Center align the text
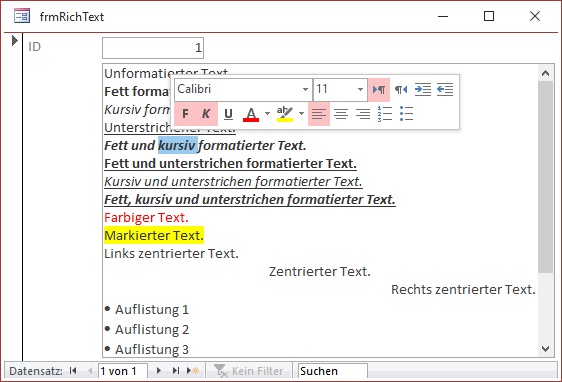The image size is (562, 382). [x=341, y=114]
